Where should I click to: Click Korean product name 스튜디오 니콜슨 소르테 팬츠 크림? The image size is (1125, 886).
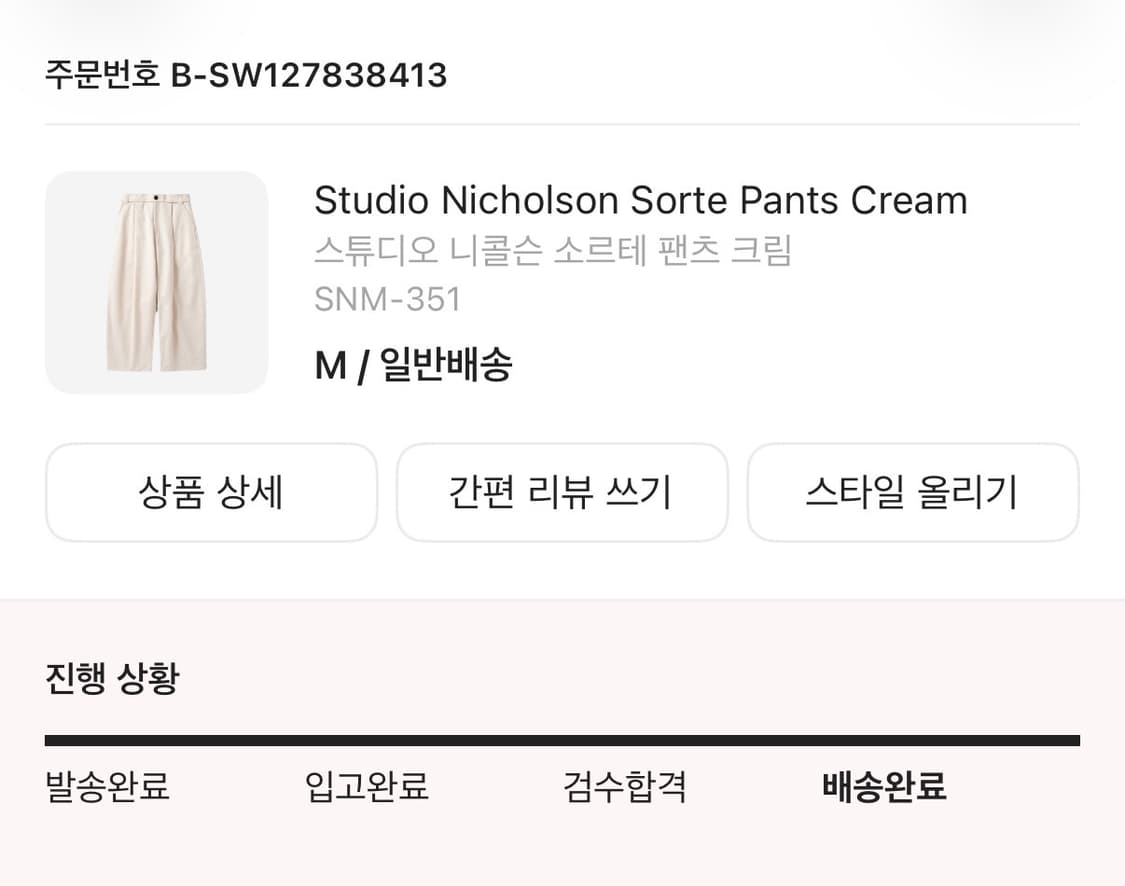click(x=552, y=251)
